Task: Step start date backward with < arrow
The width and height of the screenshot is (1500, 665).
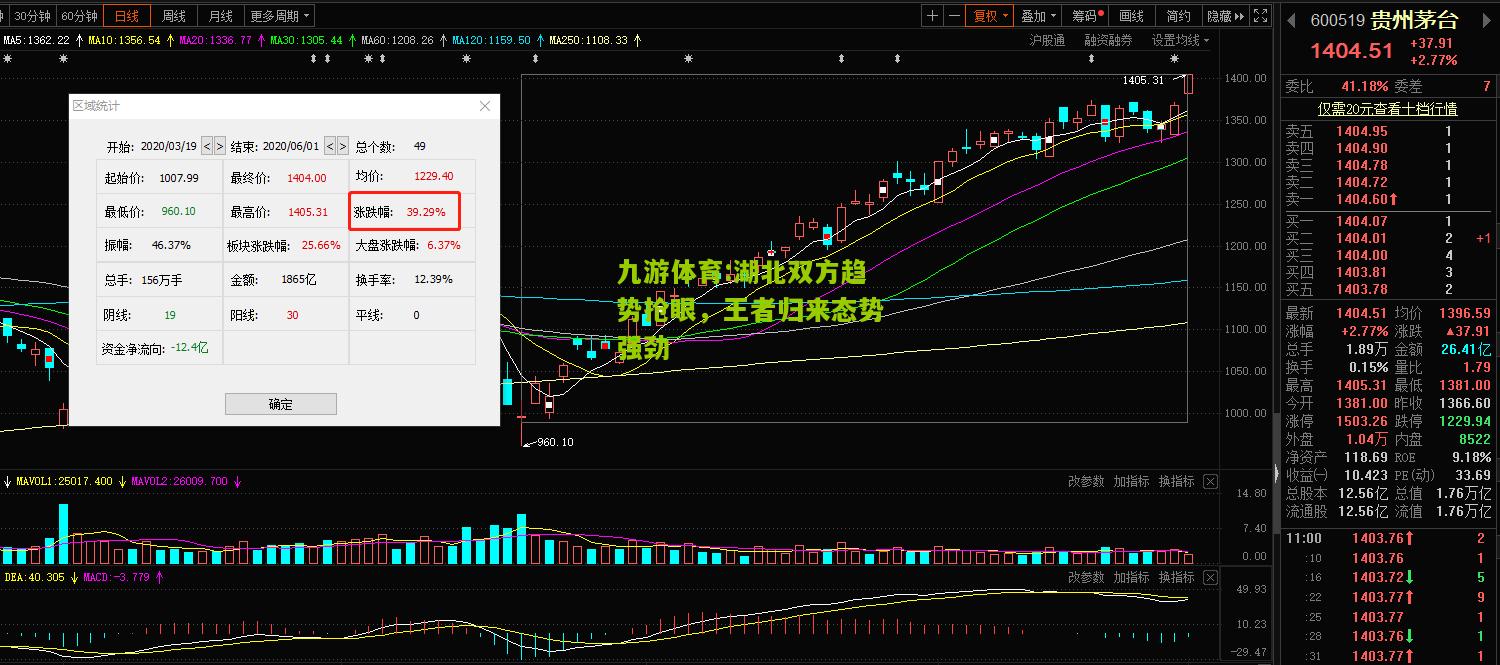Action: (207, 146)
